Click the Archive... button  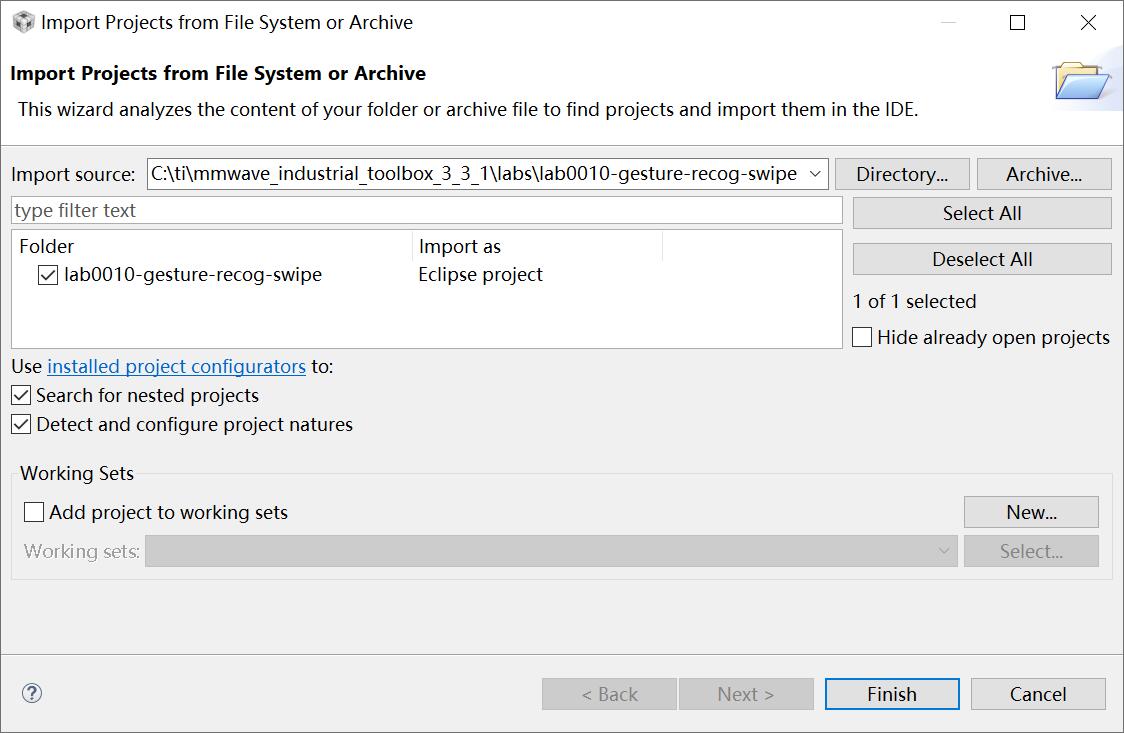(1043, 174)
